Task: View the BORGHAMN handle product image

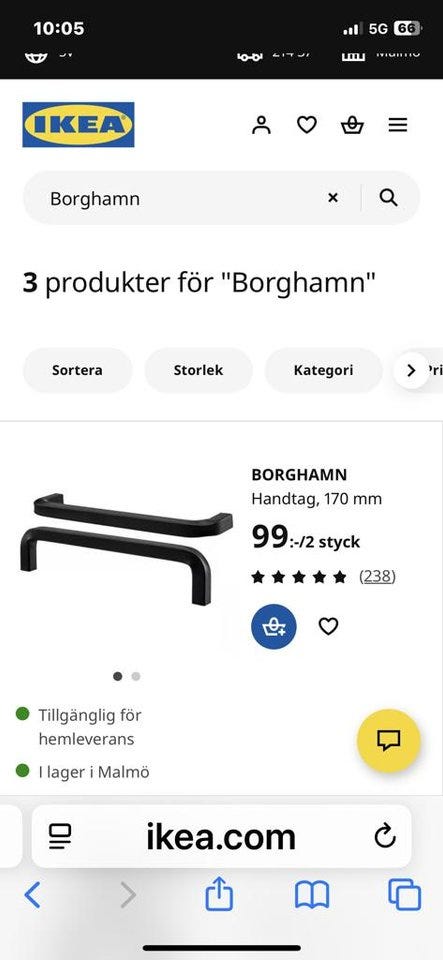Action: tap(127, 549)
